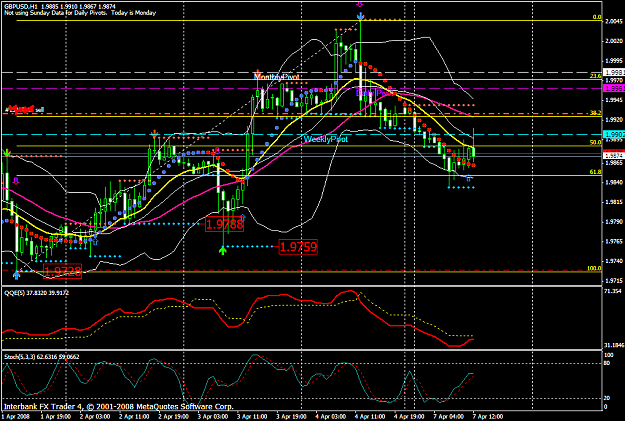
Task: Click 80 on the Stochastic scale
Action: click(607, 363)
